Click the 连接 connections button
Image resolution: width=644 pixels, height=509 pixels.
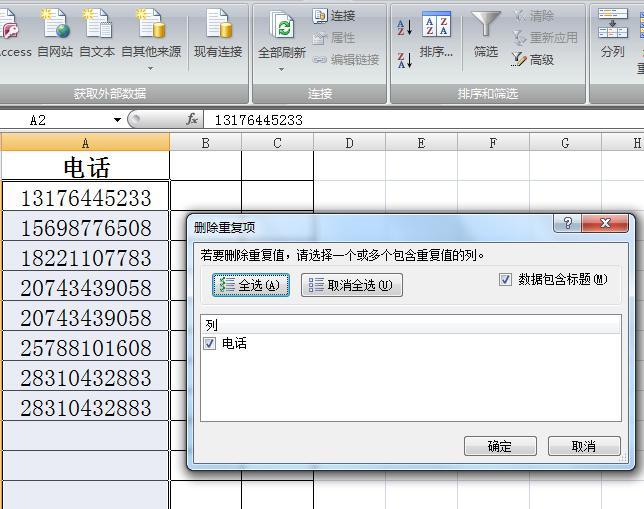(x=334, y=16)
